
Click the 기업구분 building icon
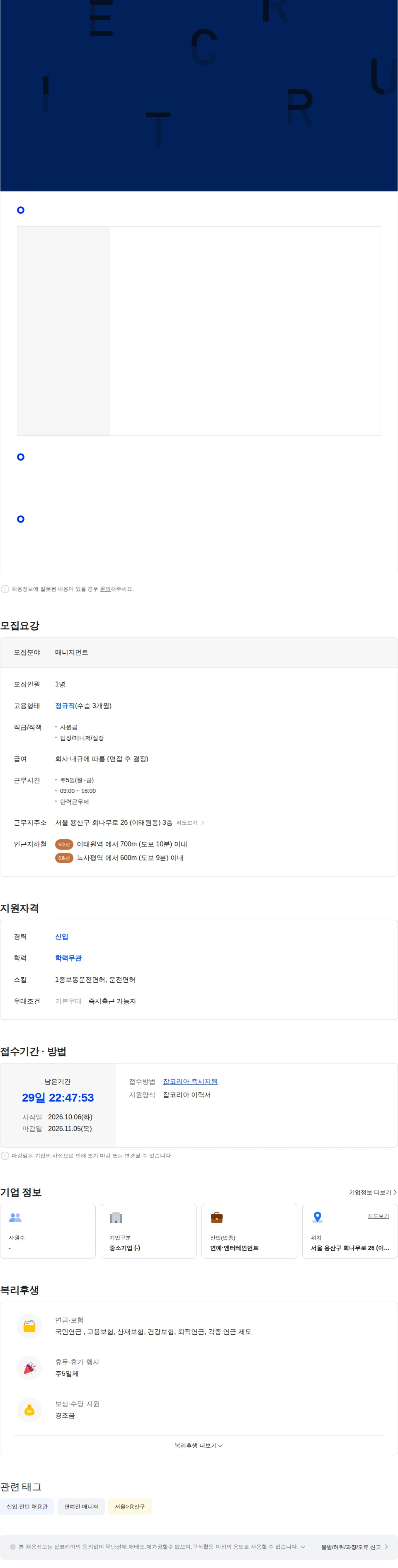click(x=116, y=1217)
